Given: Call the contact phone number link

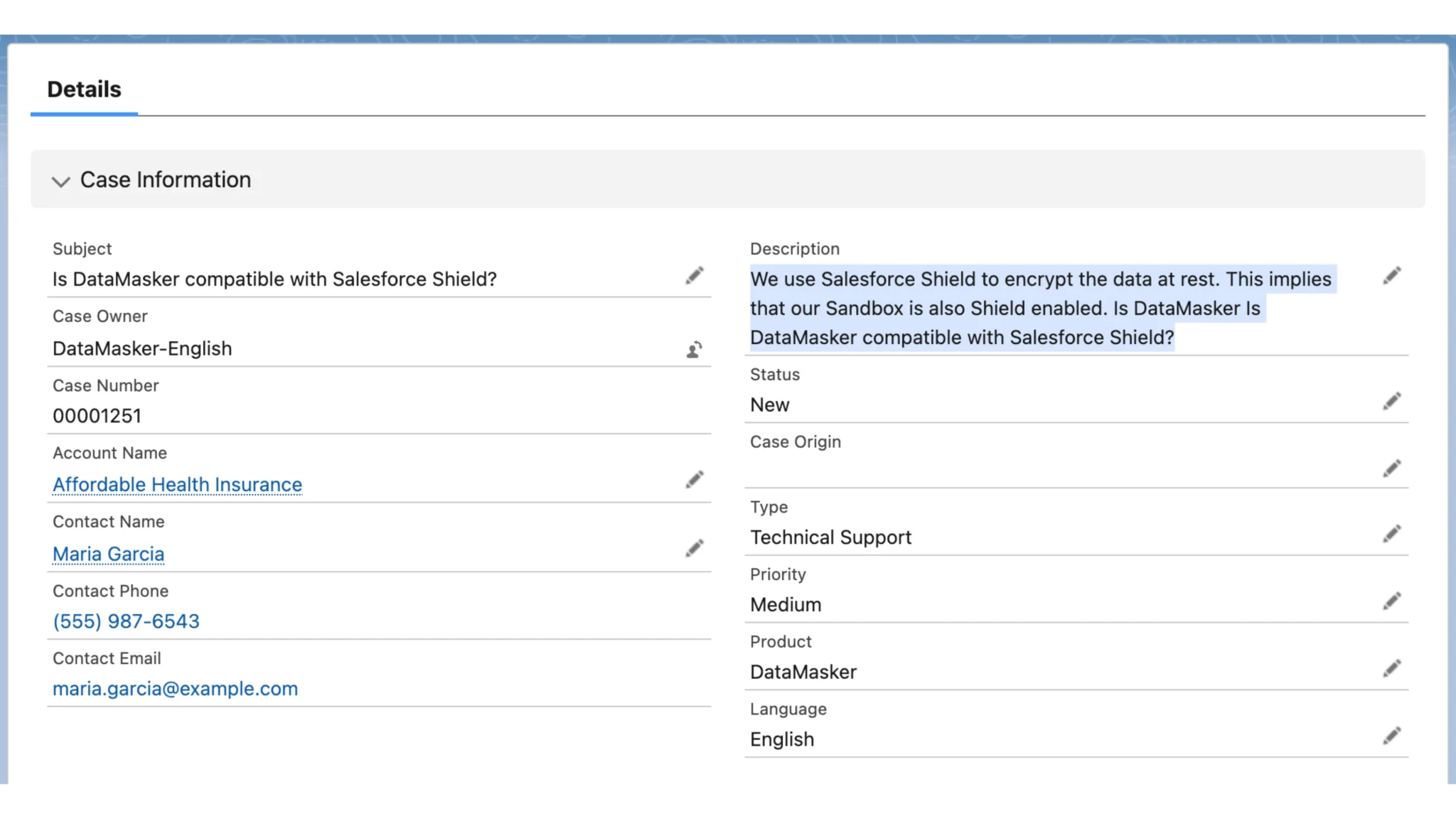Looking at the screenshot, I should (126, 621).
